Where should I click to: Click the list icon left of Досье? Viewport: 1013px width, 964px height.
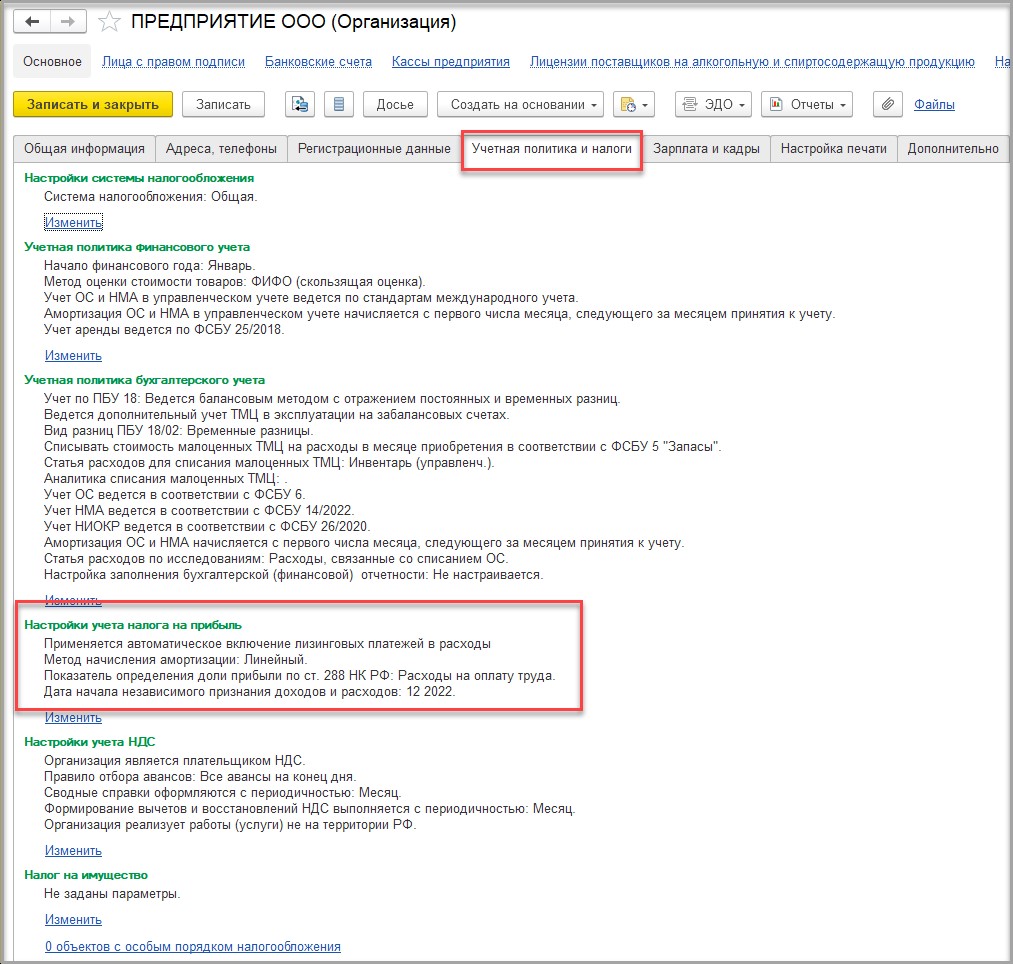coord(339,104)
